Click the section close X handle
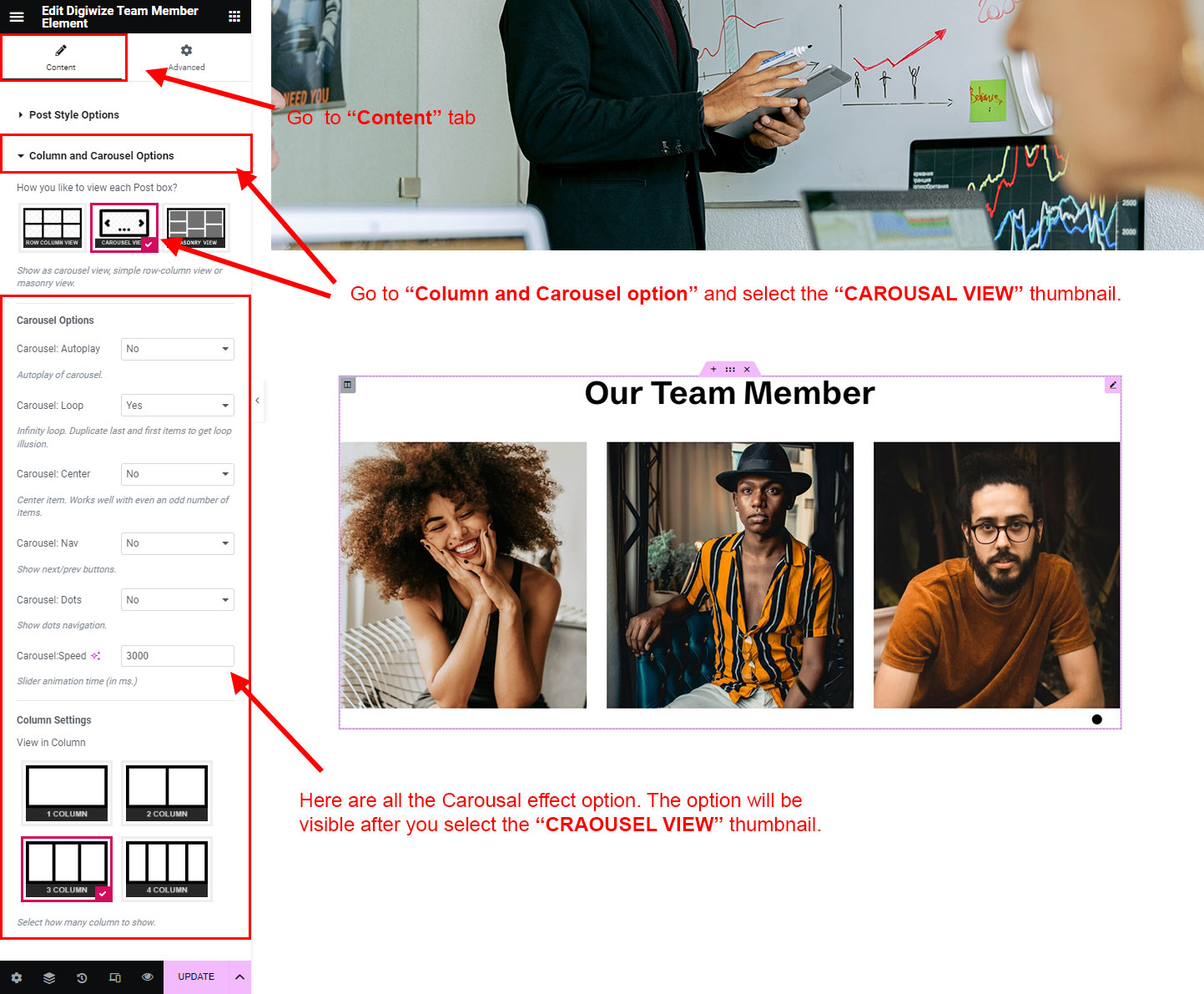The width and height of the screenshot is (1204, 994). (x=747, y=369)
